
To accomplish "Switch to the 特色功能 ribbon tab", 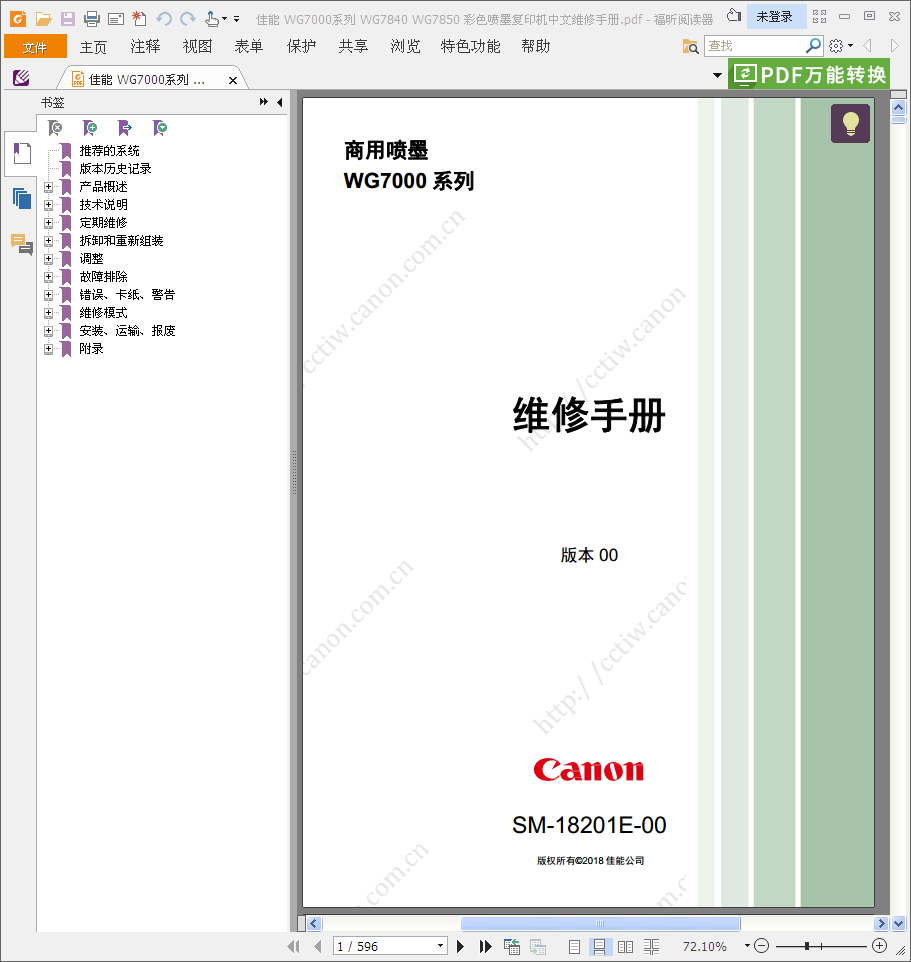I will pyautogui.click(x=471, y=47).
